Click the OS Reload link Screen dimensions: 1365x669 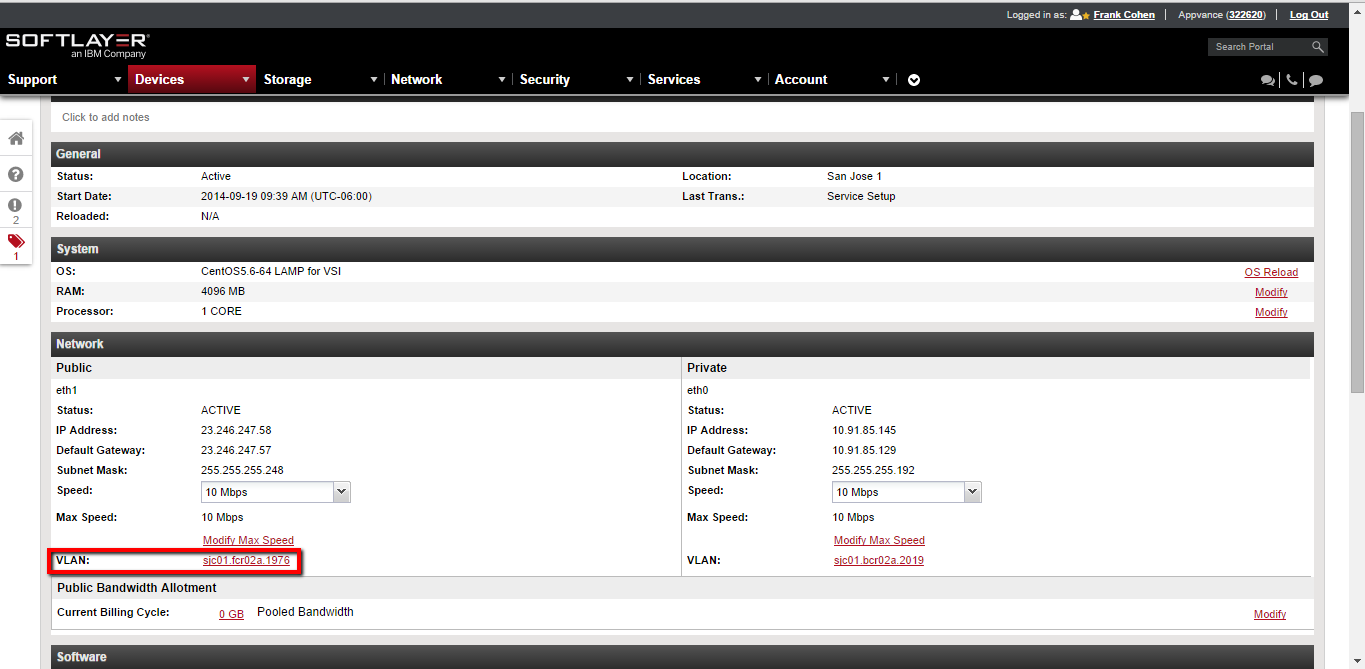tap(1271, 272)
